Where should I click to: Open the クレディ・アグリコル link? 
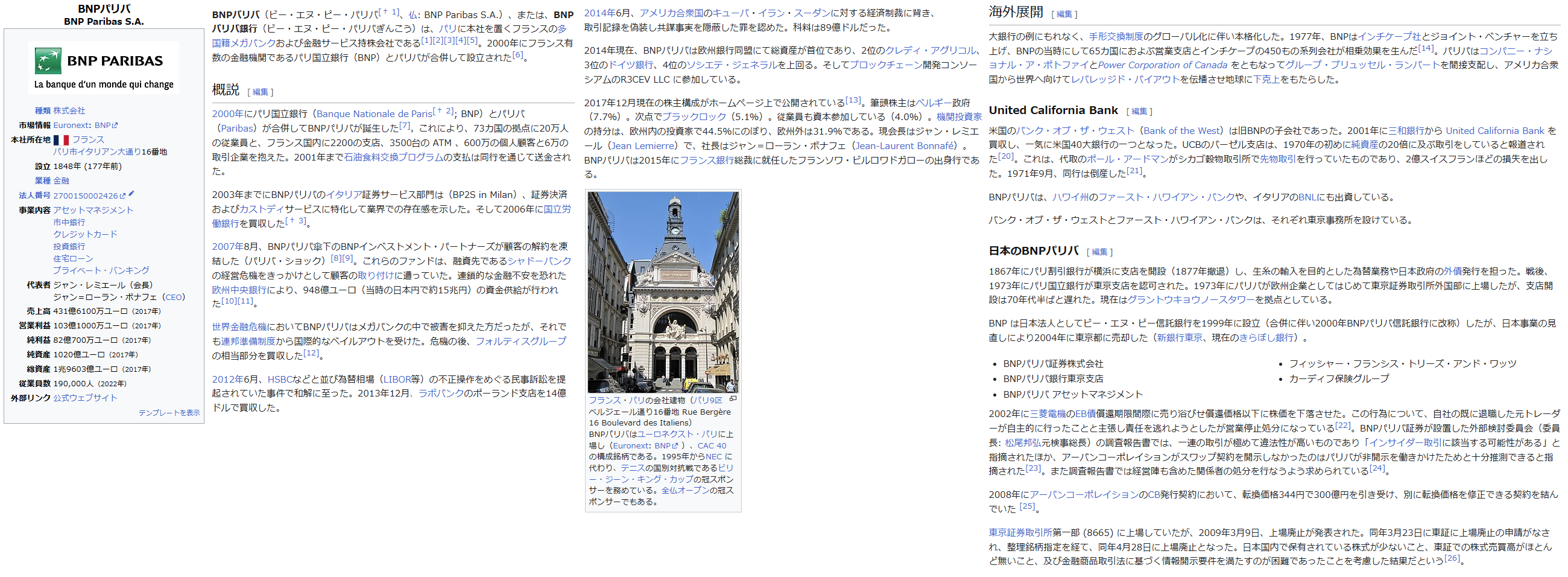(x=930, y=51)
